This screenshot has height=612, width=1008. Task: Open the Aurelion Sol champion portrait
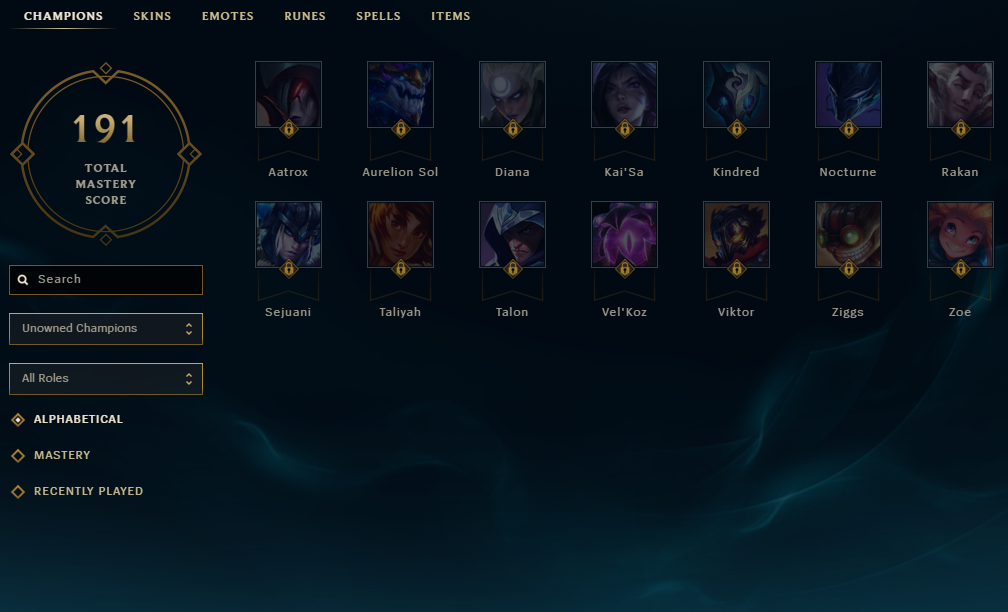[x=400, y=94]
